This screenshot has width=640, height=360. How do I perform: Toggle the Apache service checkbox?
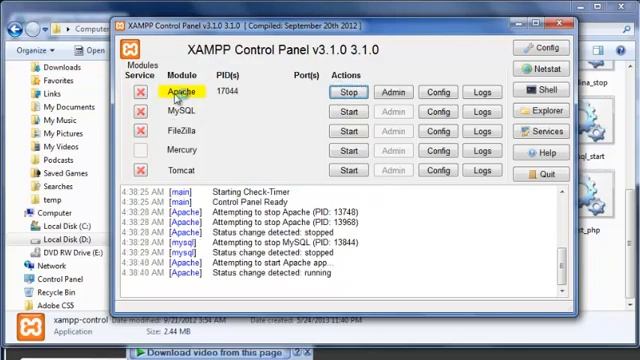point(140,92)
